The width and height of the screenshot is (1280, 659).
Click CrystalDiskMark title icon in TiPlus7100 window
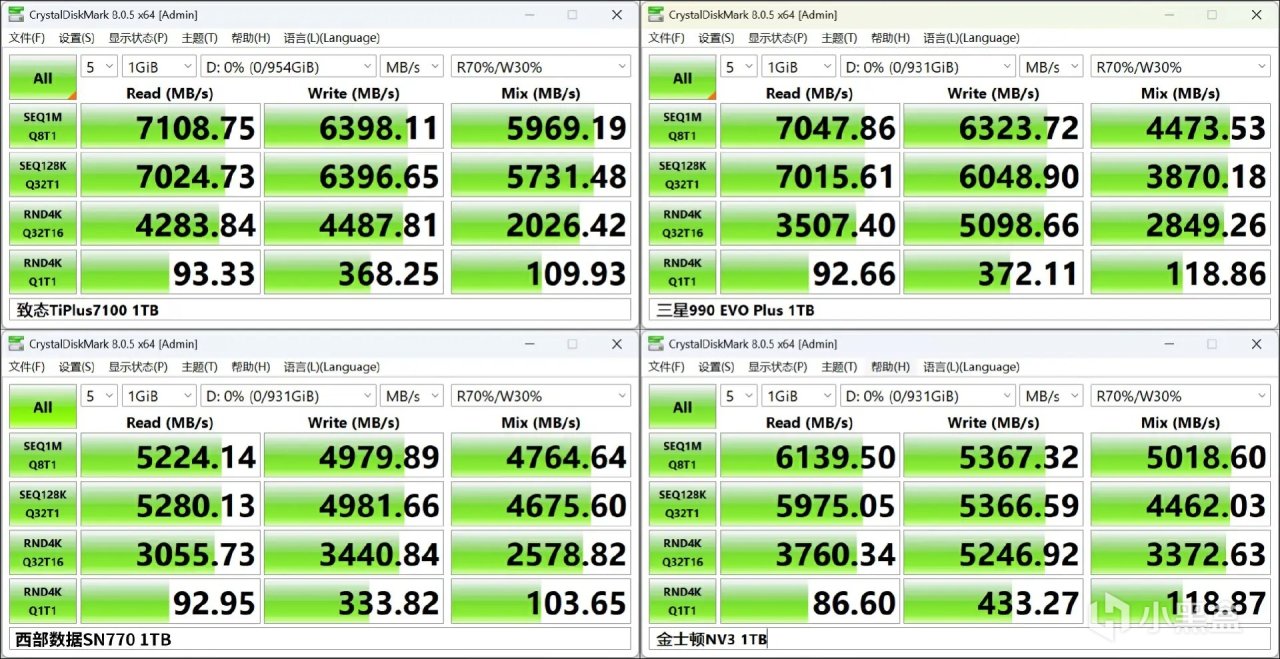pyautogui.click(x=16, y=14)
